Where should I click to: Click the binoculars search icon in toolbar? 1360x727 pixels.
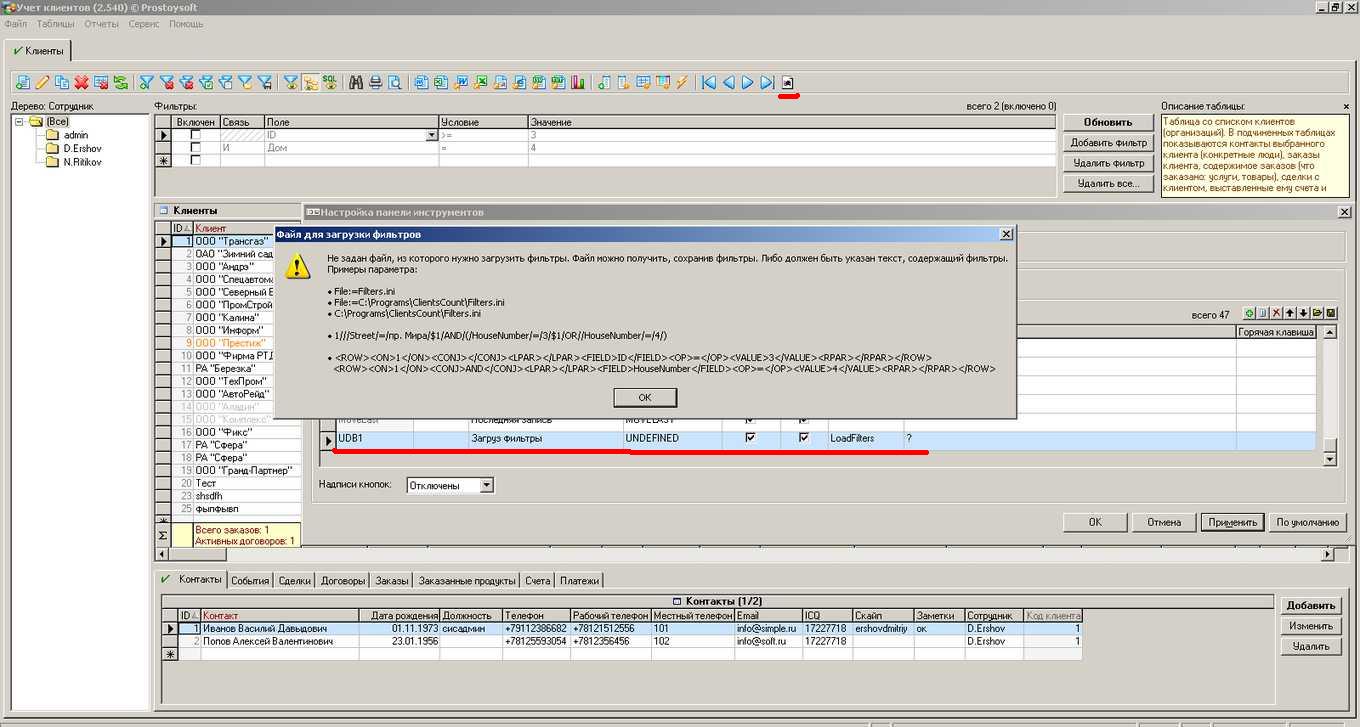(355, 83)
